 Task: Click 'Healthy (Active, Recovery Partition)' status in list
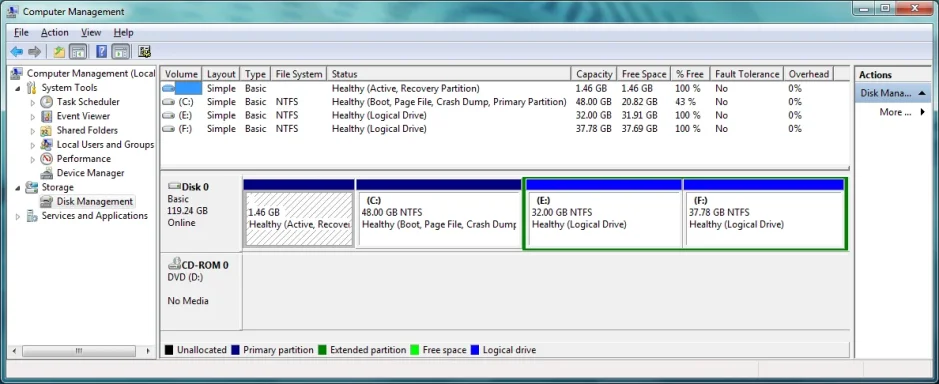pyautogui.click(x=405, y=89)
